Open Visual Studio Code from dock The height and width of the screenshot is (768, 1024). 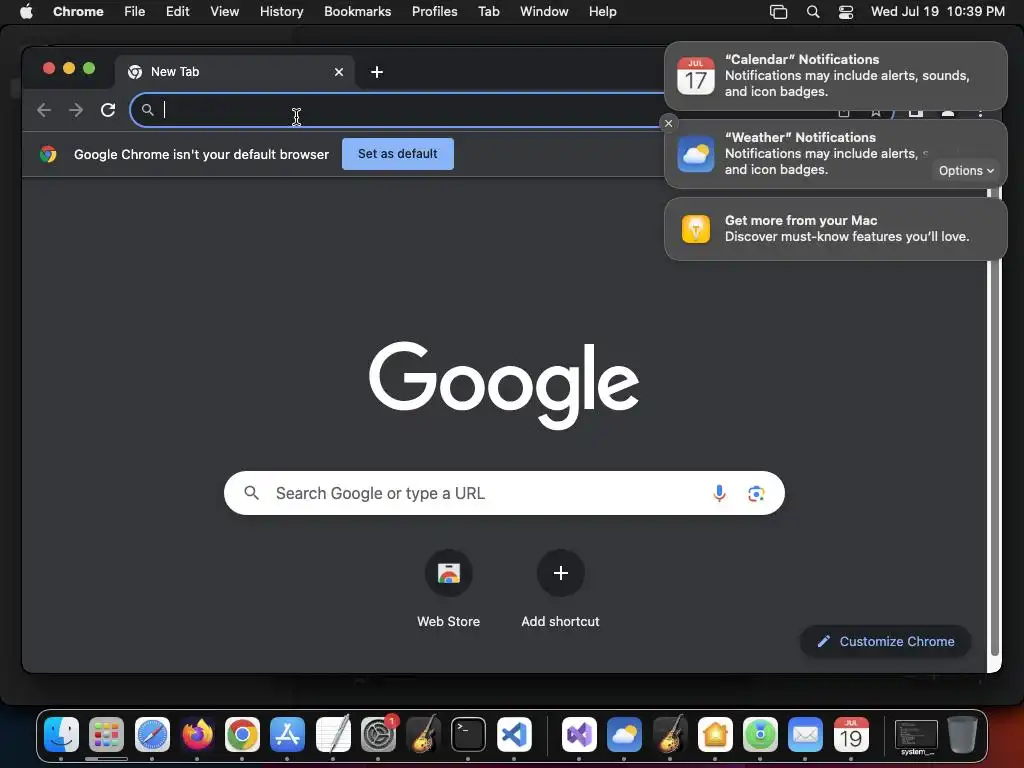tap(514, 735)
